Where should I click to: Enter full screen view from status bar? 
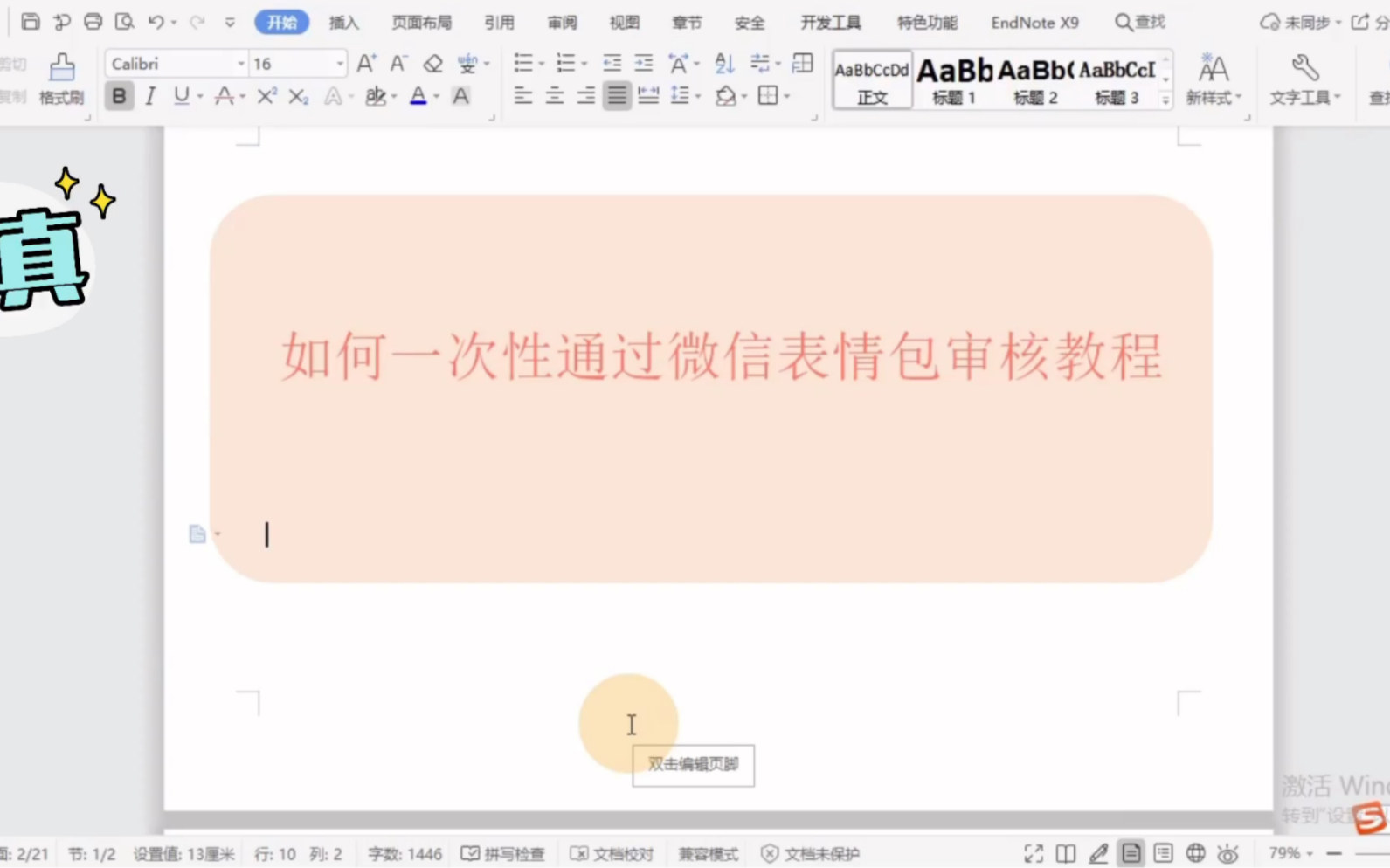coord(1034,853)
